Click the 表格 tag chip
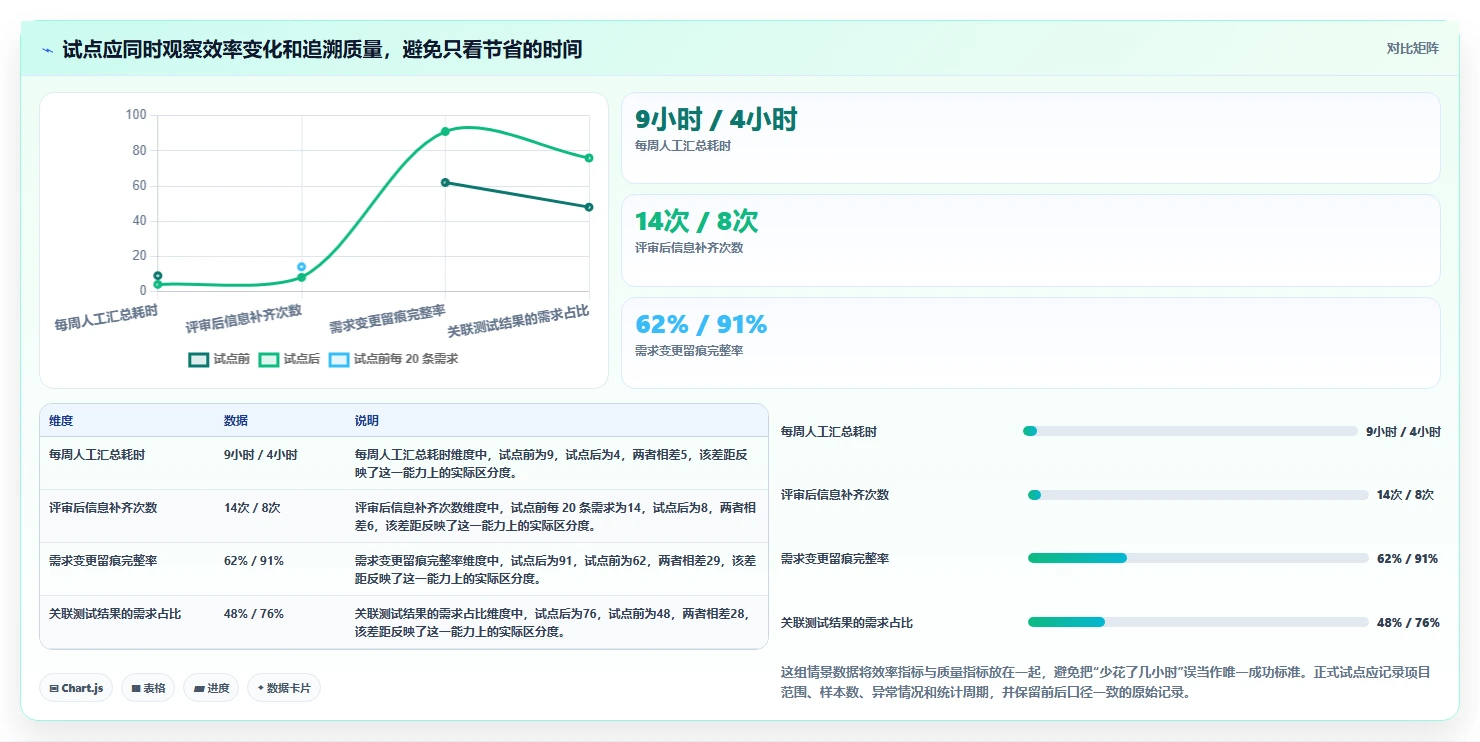Image resolution: width=1480 pixels, height=742 pixels. [148, 688]
